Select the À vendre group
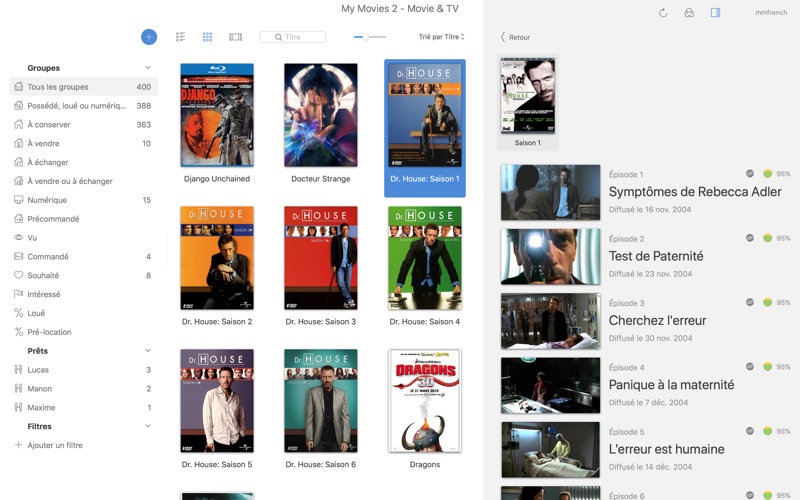 (x=83, y=143)
